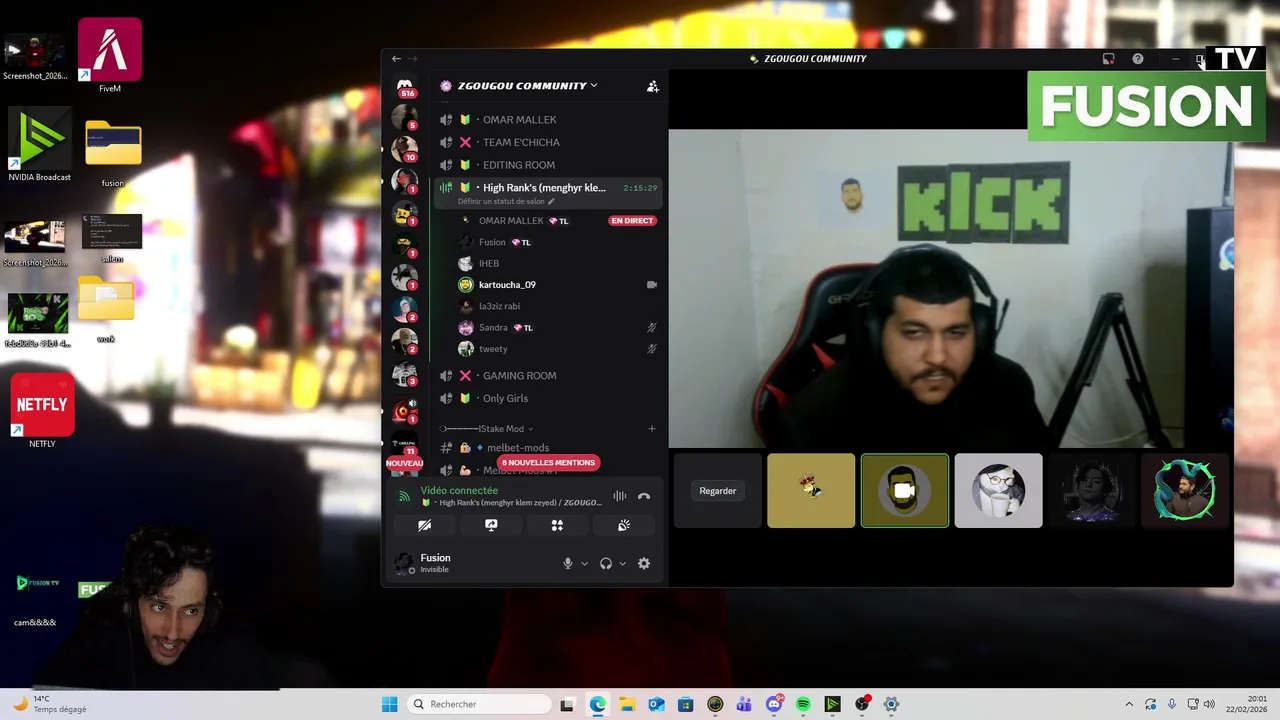Screen dimensions: 1280x720
Task: Open Spotify from the taskbar
Action: [803, 704]
